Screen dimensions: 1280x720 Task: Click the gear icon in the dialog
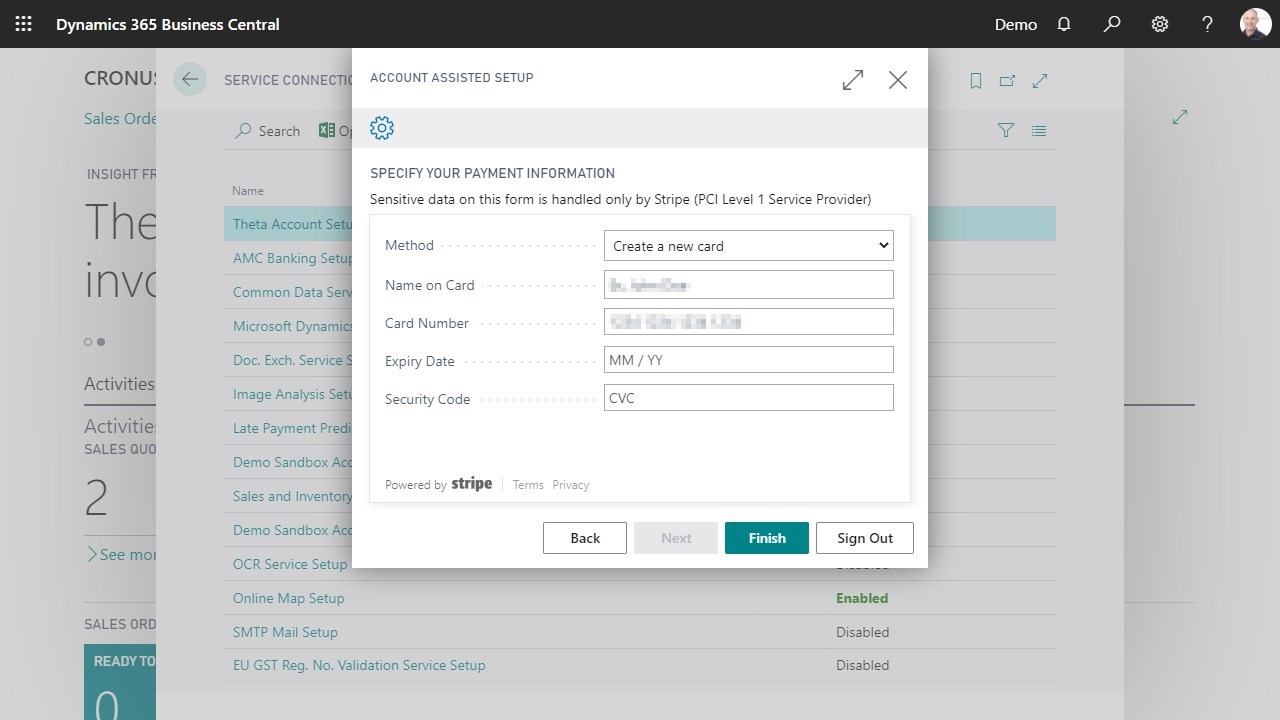pyautogui.click(x=382, y=128)
